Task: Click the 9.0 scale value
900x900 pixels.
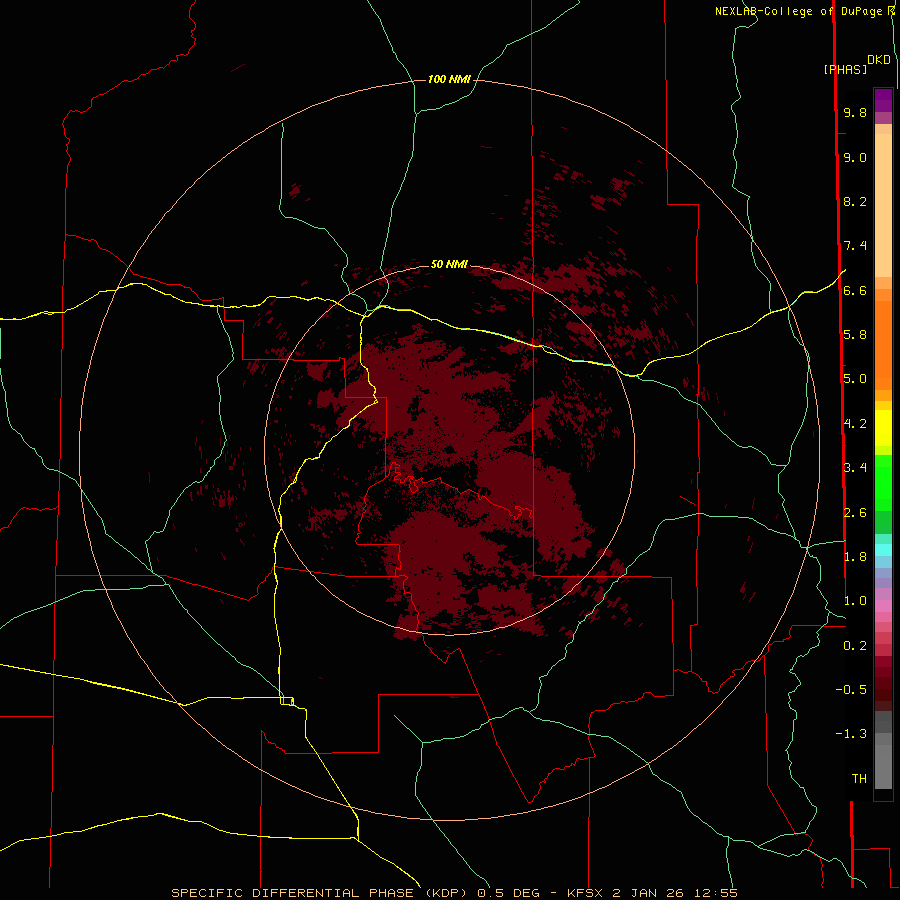Action: point(855,157)
